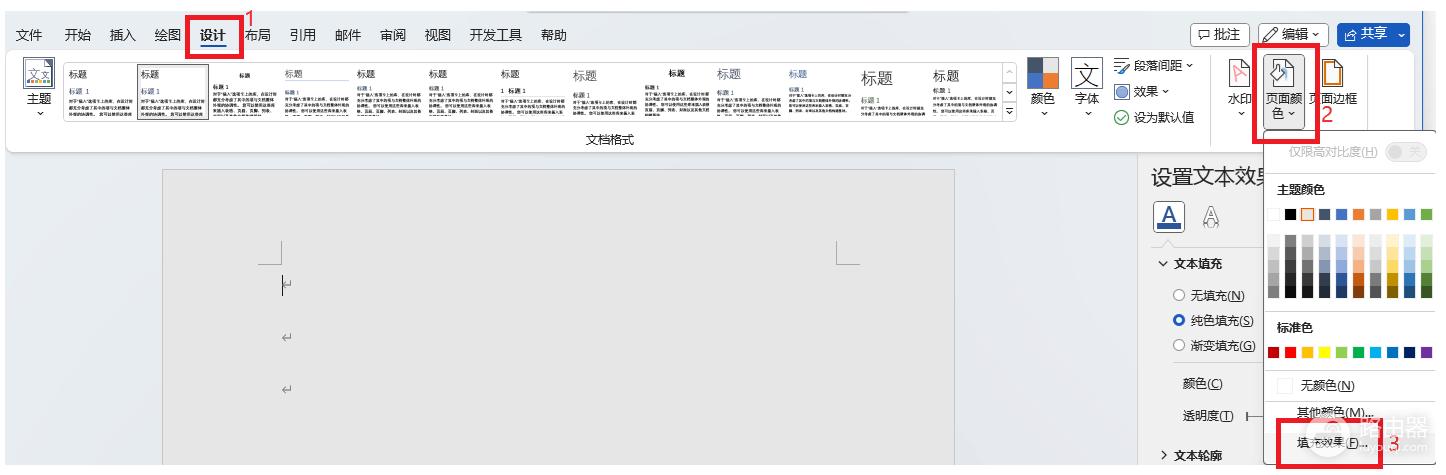Pick dark red in 标准色 row
This screenshot has width=1446, height=475.
(x=1273, y=352)
